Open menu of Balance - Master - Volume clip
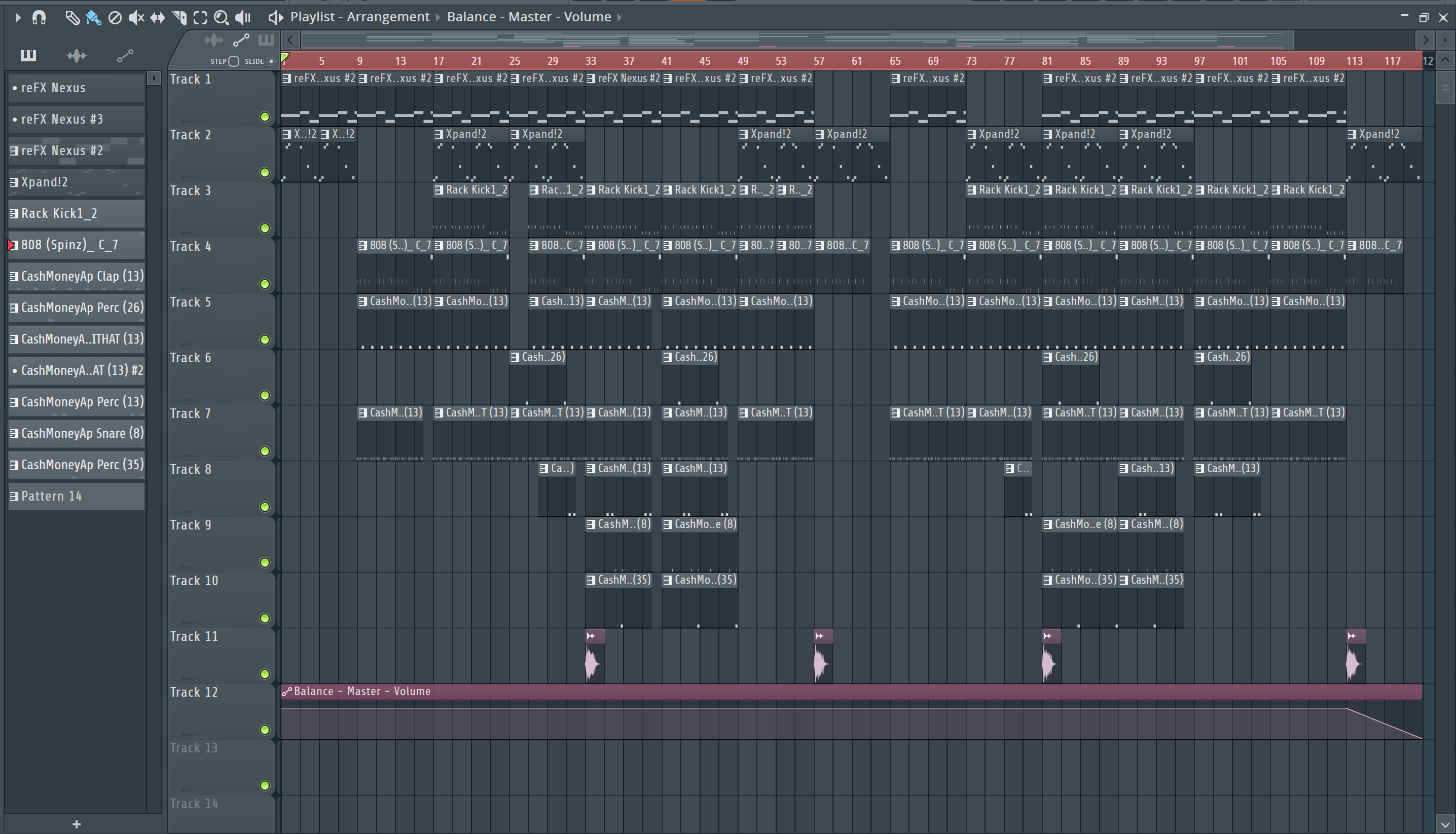The width and height of the screenshot is (1456, 834). tap(287, 692)
